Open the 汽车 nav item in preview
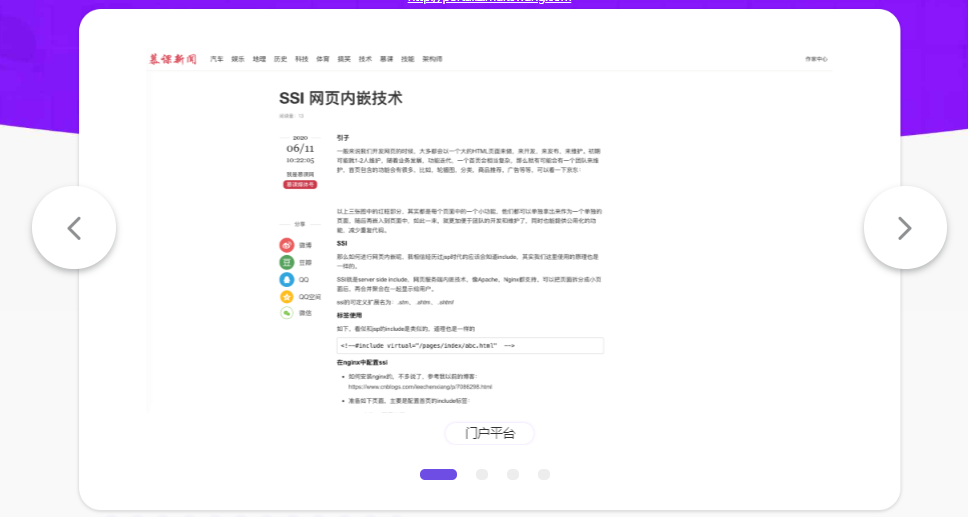The image size is (968, 517). pyautogui.click(x=217, y=59)
